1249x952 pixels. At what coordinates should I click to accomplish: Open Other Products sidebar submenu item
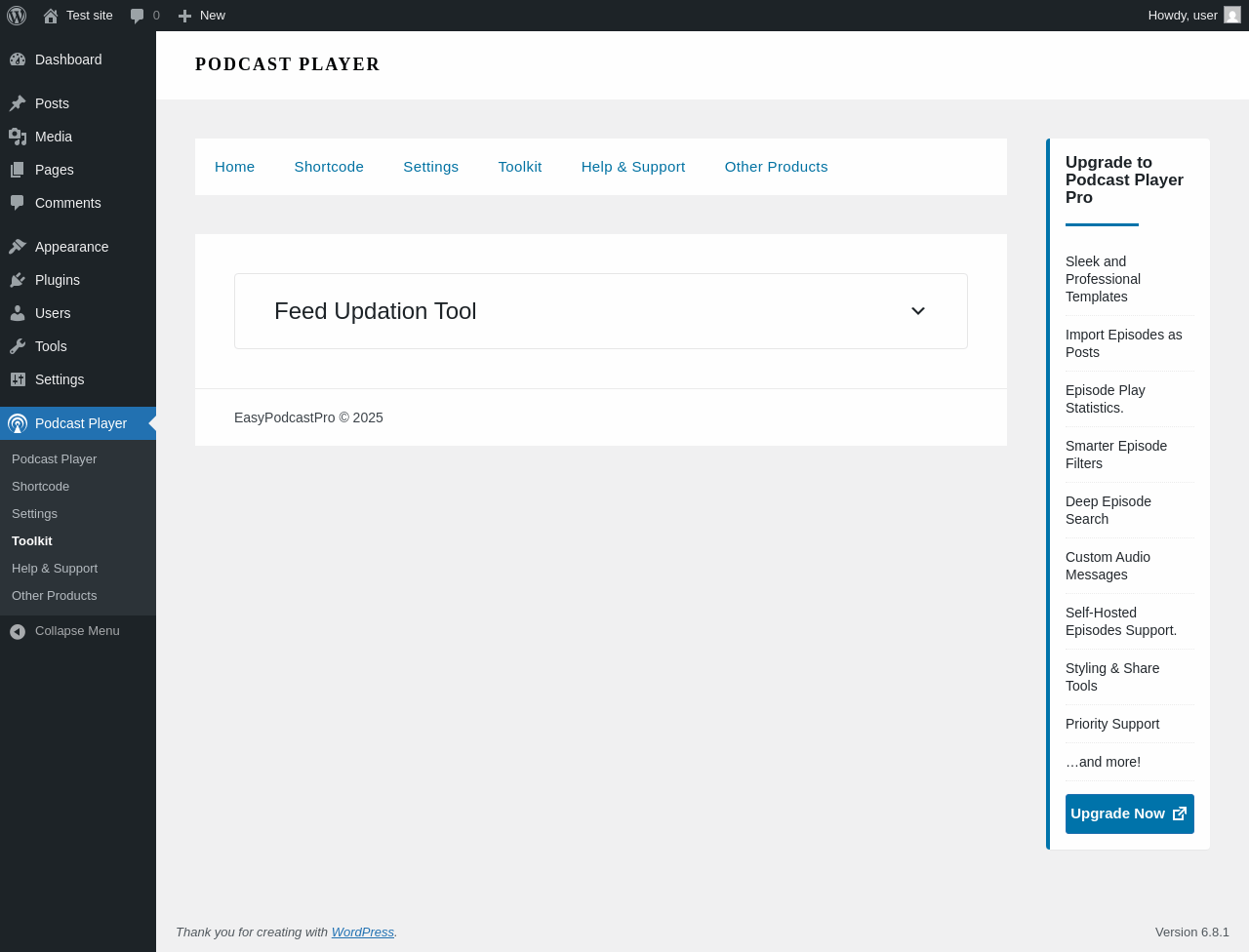coord(55,596)
